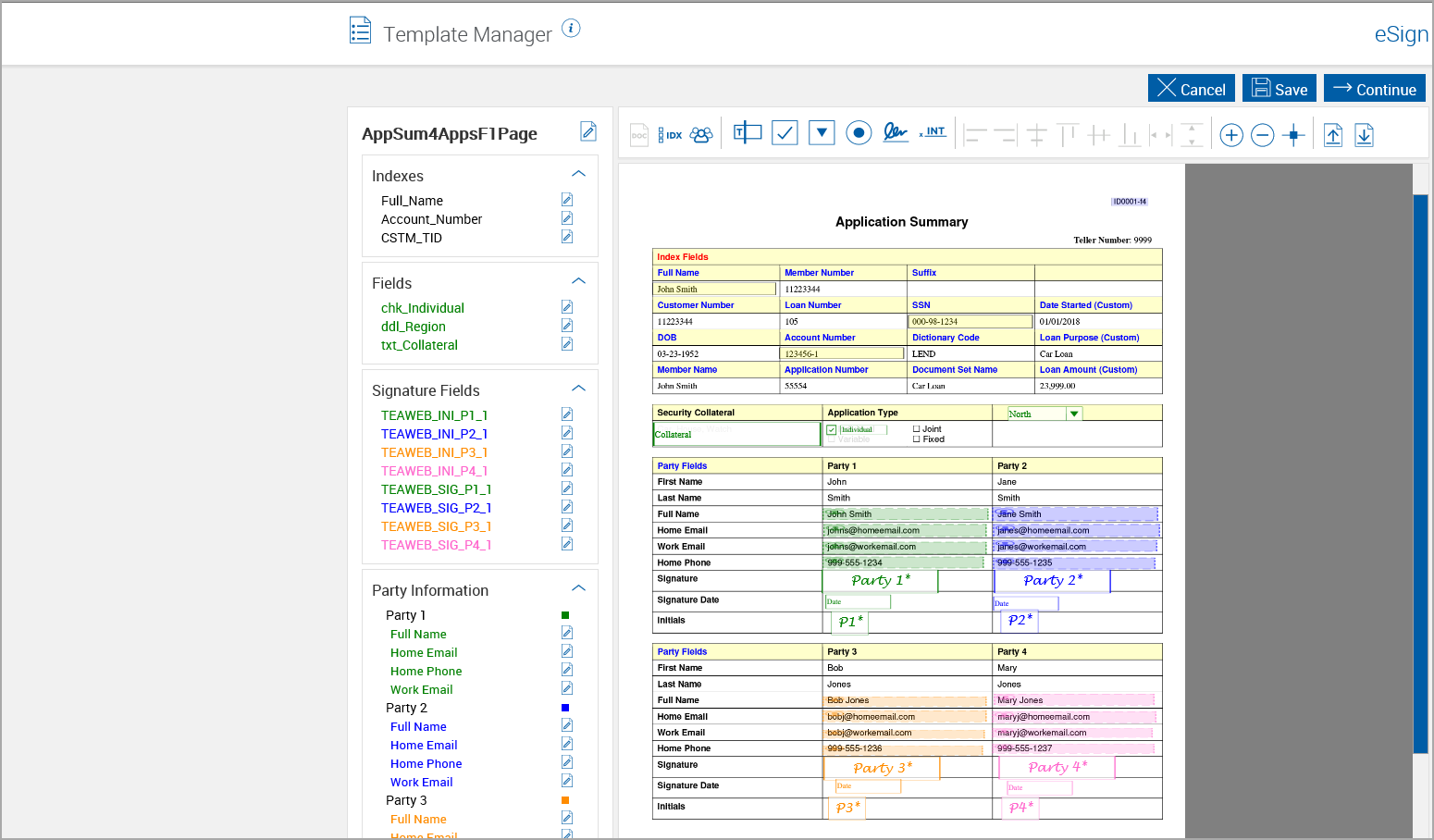Select the txt_Collateral field in list

tap(419, 345)
